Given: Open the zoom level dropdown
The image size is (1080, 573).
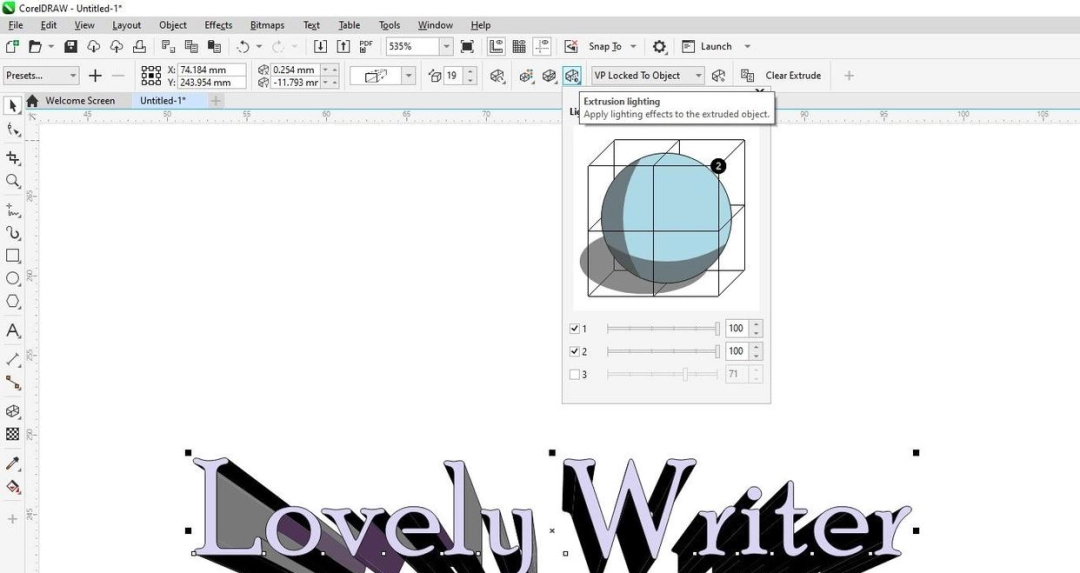Looking at the screenshot, I should (x=446, y=46).
